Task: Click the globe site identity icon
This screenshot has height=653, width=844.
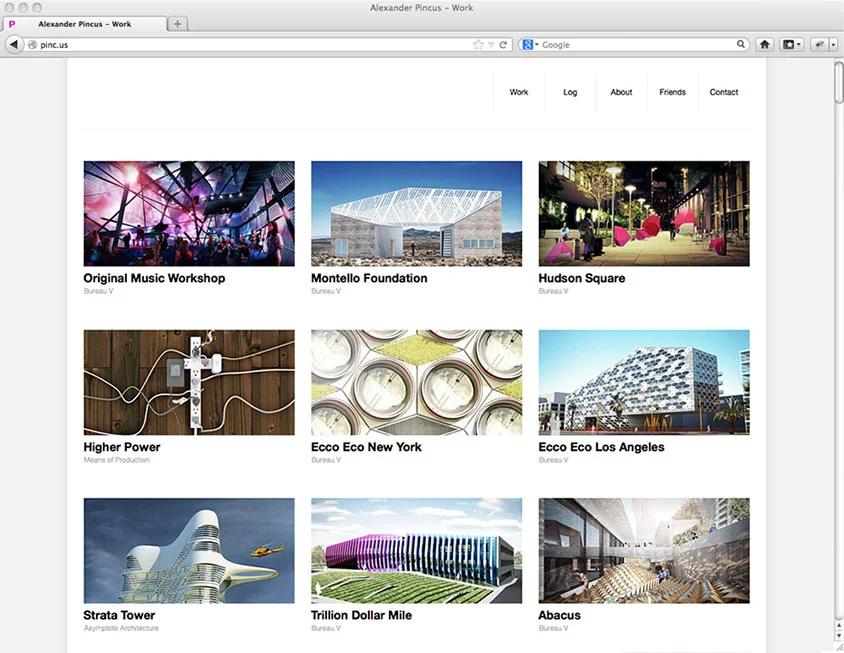Action: (32, 45)
